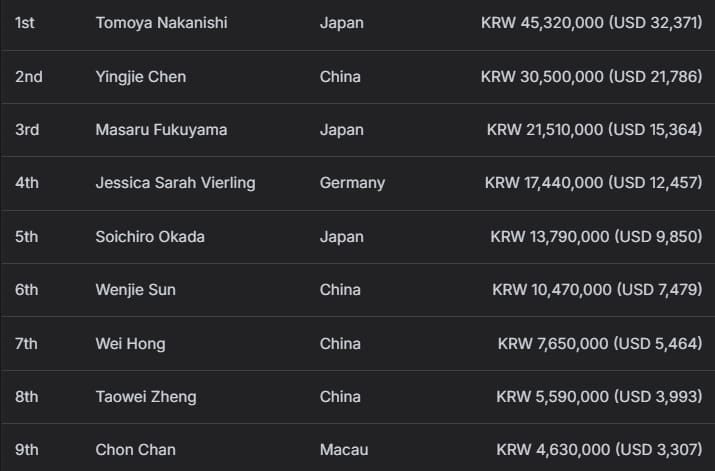Screen dimensions: 715x471
Task: Click Jessica Sarah Vierling name
Action: tap(175, 183)
